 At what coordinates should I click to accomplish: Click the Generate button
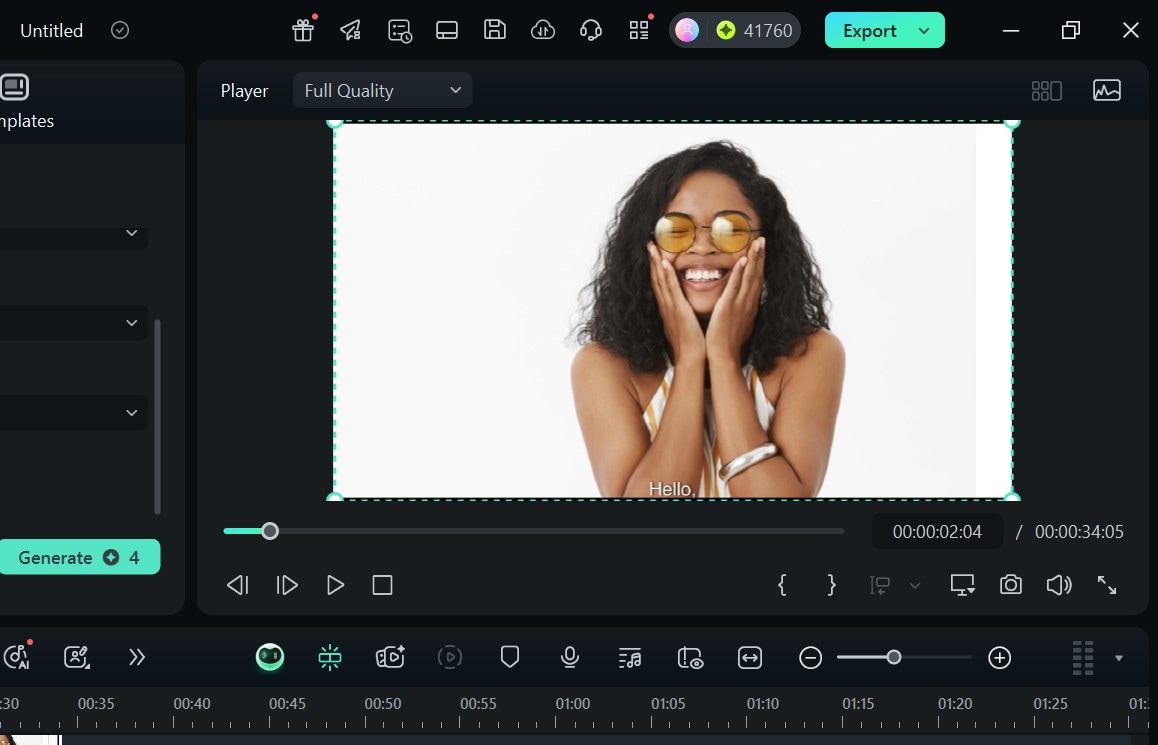tap(79, 557)
